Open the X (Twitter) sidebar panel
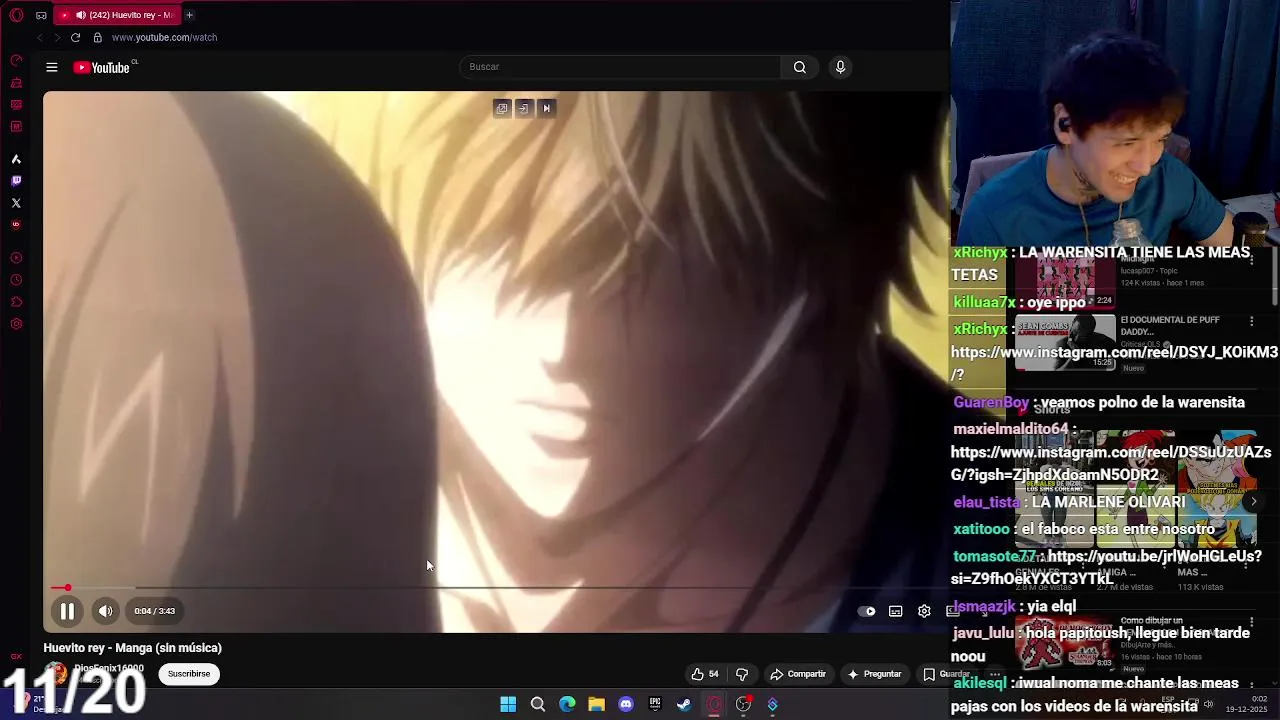 pos(16,203)
